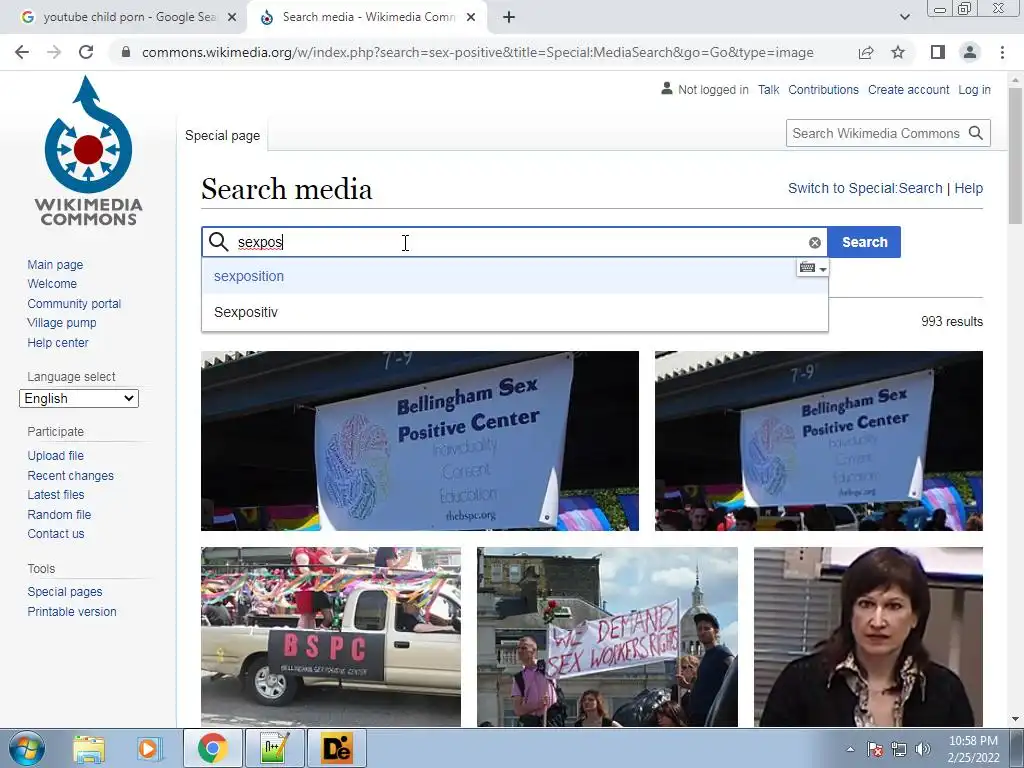Viewport: 1024px width, 768px height.
Task: Select the Special page tab
Action: 222,135
